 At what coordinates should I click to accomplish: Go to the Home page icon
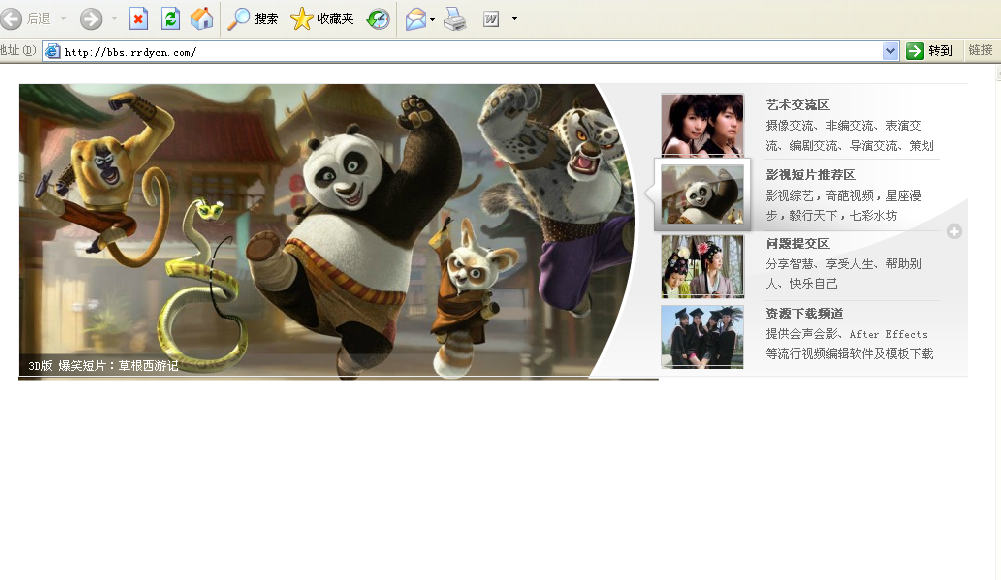click(202, 19)
